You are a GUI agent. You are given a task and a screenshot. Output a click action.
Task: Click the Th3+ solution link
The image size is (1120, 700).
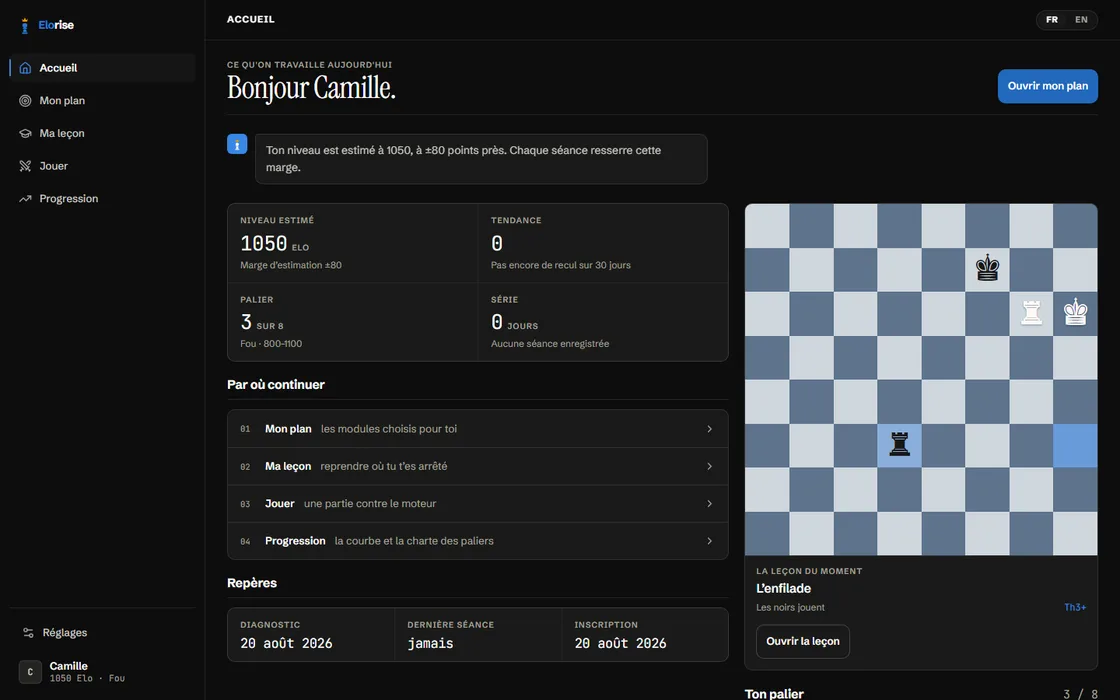click(x=1075, y=607)
